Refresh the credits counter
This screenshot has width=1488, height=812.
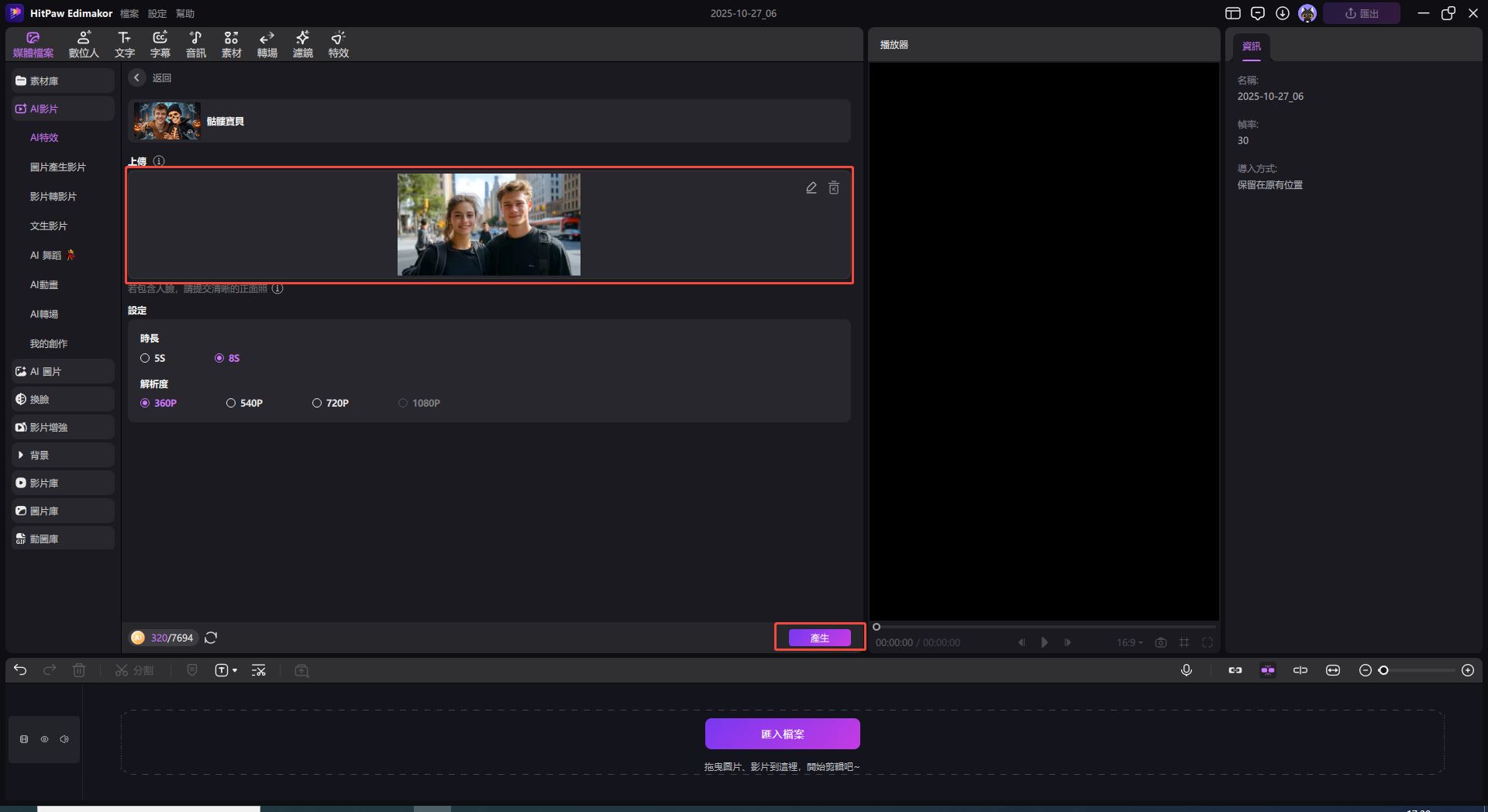pos(211,638)
